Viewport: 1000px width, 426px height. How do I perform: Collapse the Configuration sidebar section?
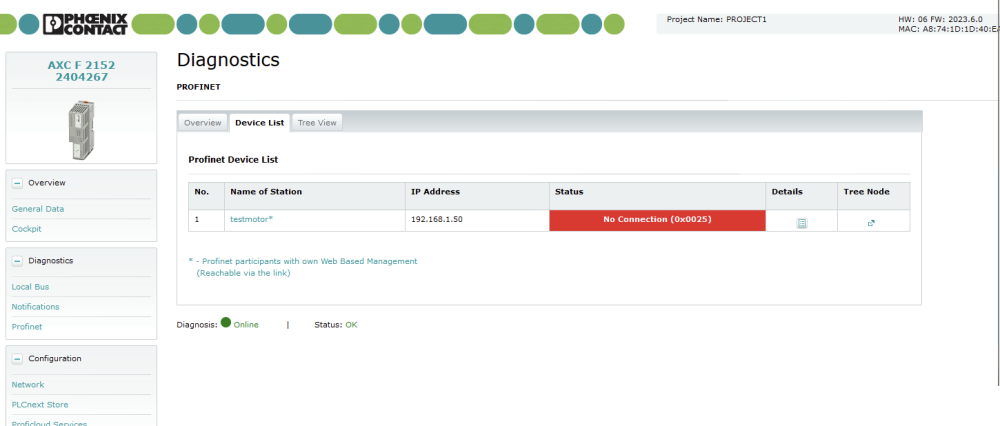click(17, 359)
